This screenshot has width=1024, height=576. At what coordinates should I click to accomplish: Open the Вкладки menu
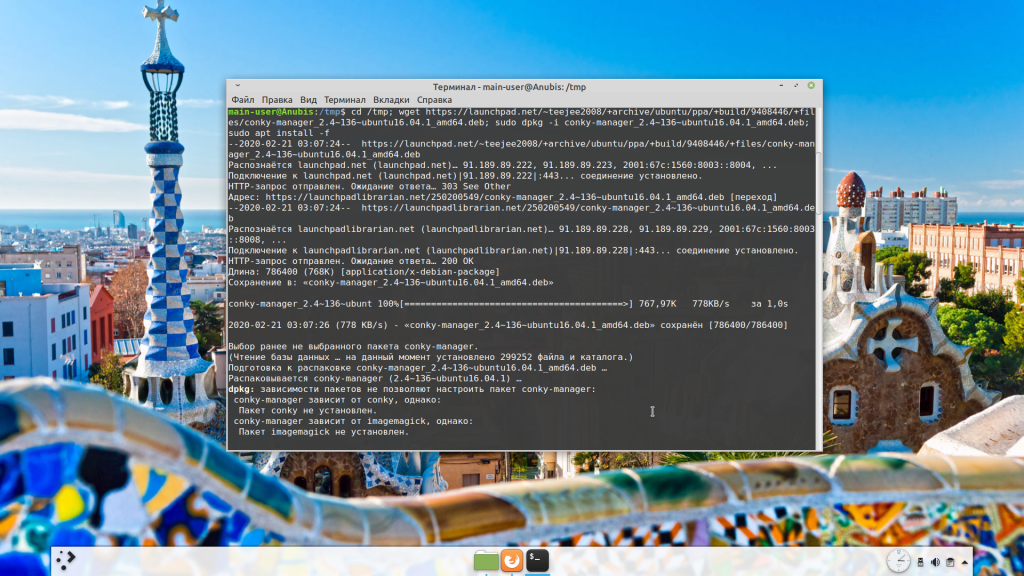[x=391, y=100]
